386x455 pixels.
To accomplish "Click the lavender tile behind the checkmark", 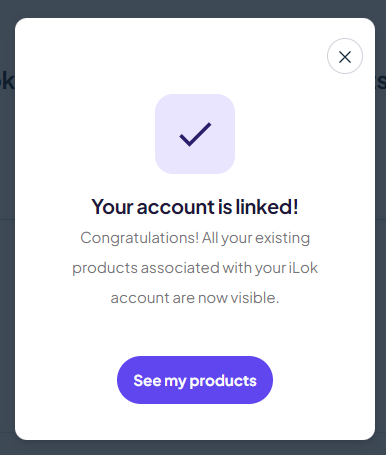I will [195, 134].
